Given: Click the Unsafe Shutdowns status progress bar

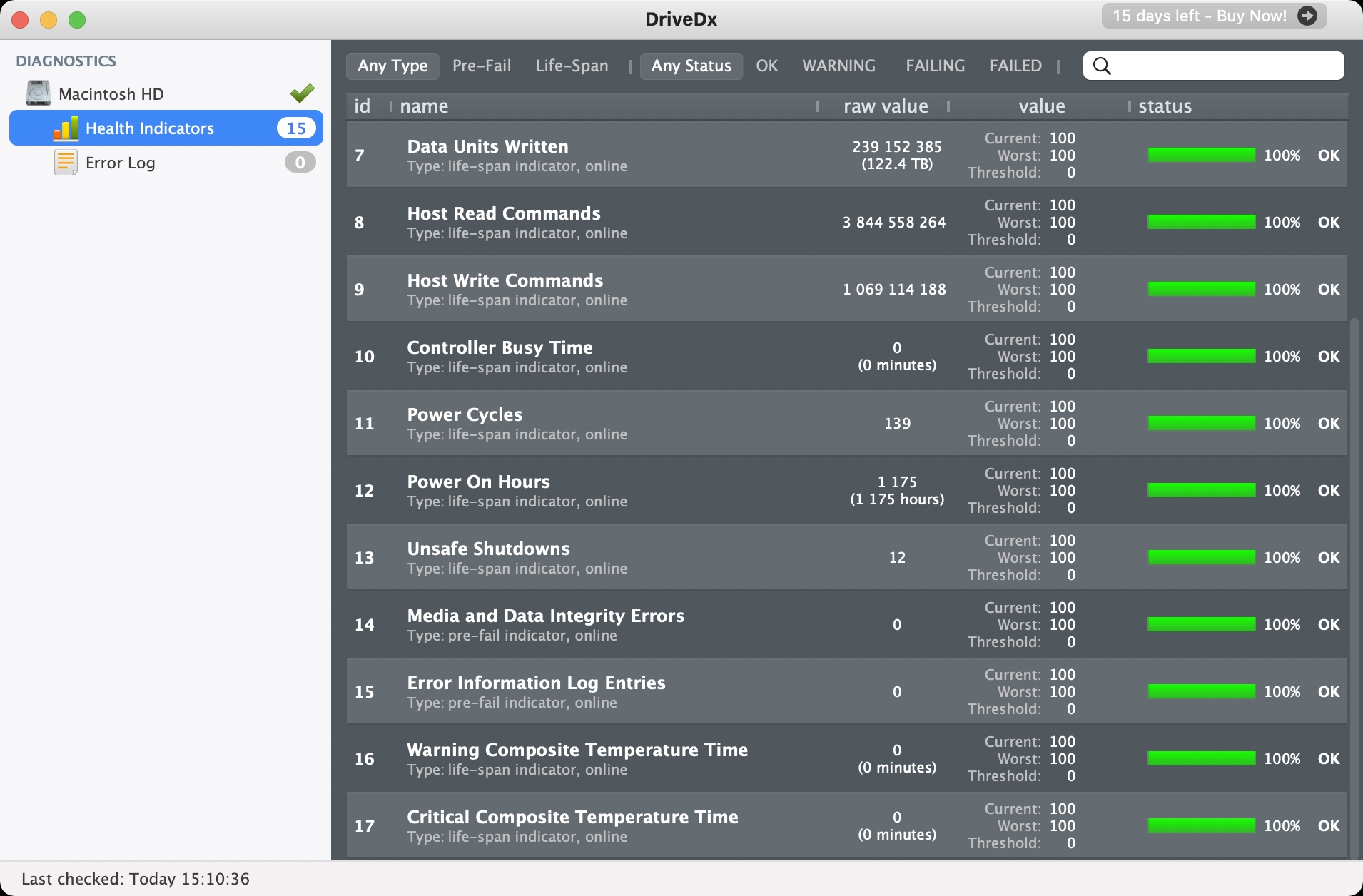Looking at the screenshot, I should [1201, 557].
